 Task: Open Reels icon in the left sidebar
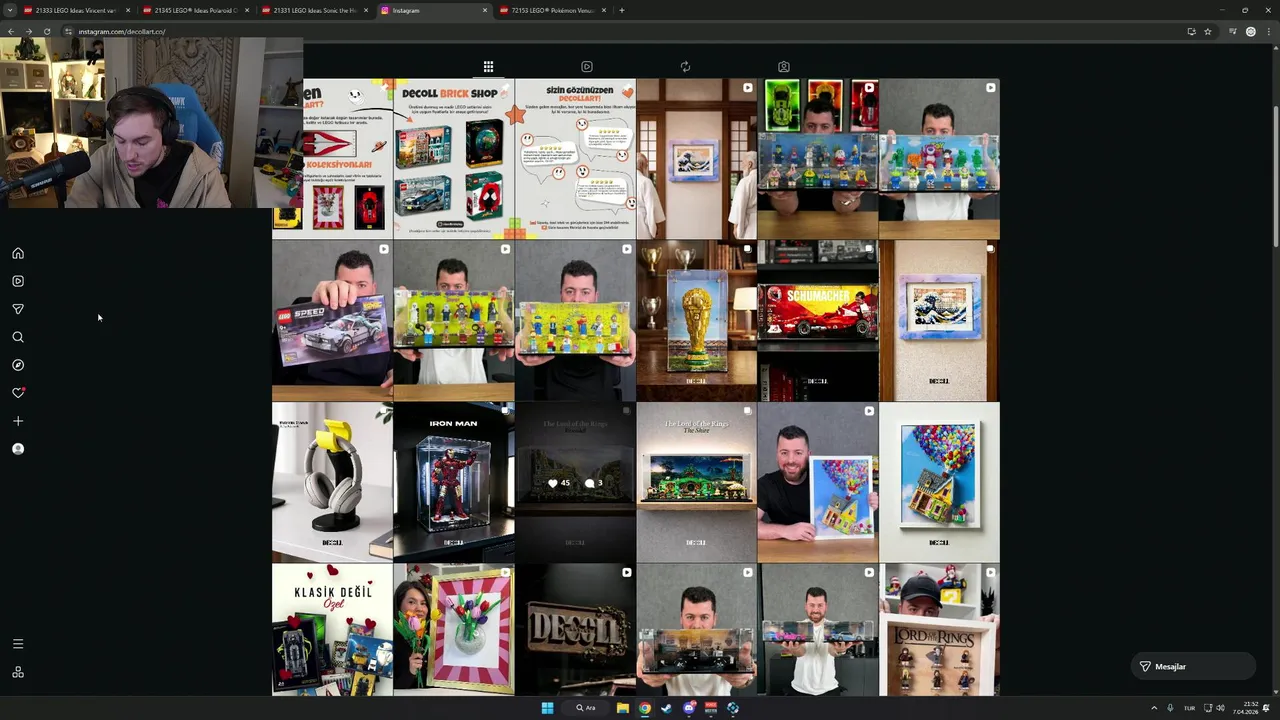18,281
